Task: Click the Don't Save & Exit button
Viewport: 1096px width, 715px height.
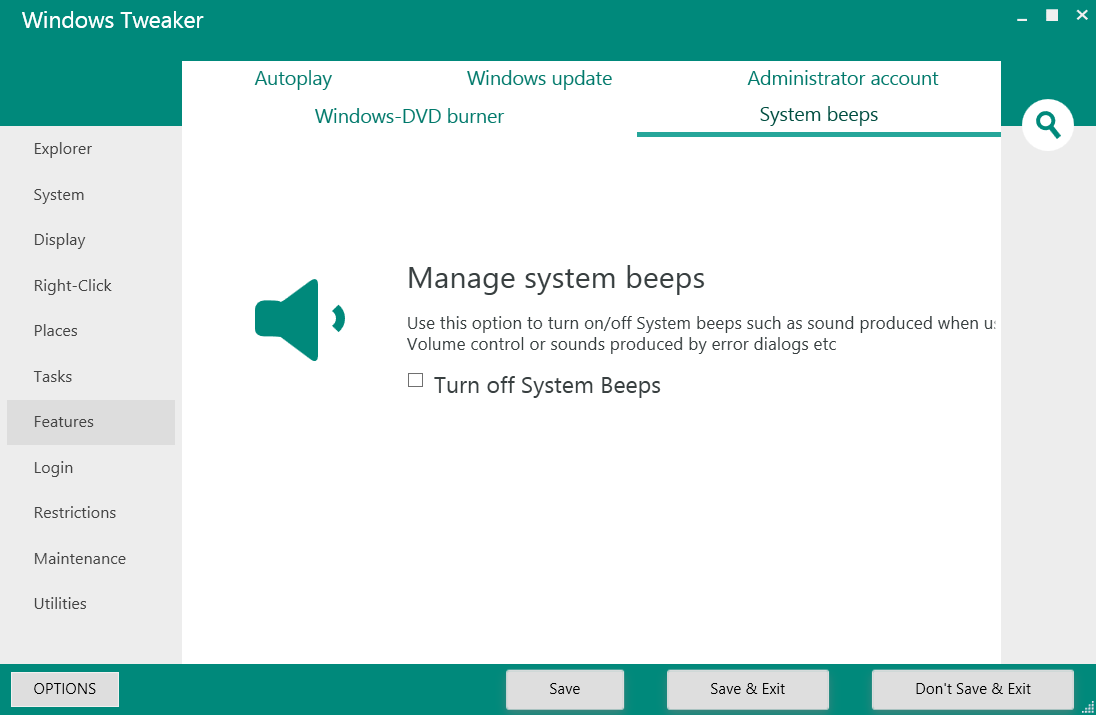Action: coord(972,689)
